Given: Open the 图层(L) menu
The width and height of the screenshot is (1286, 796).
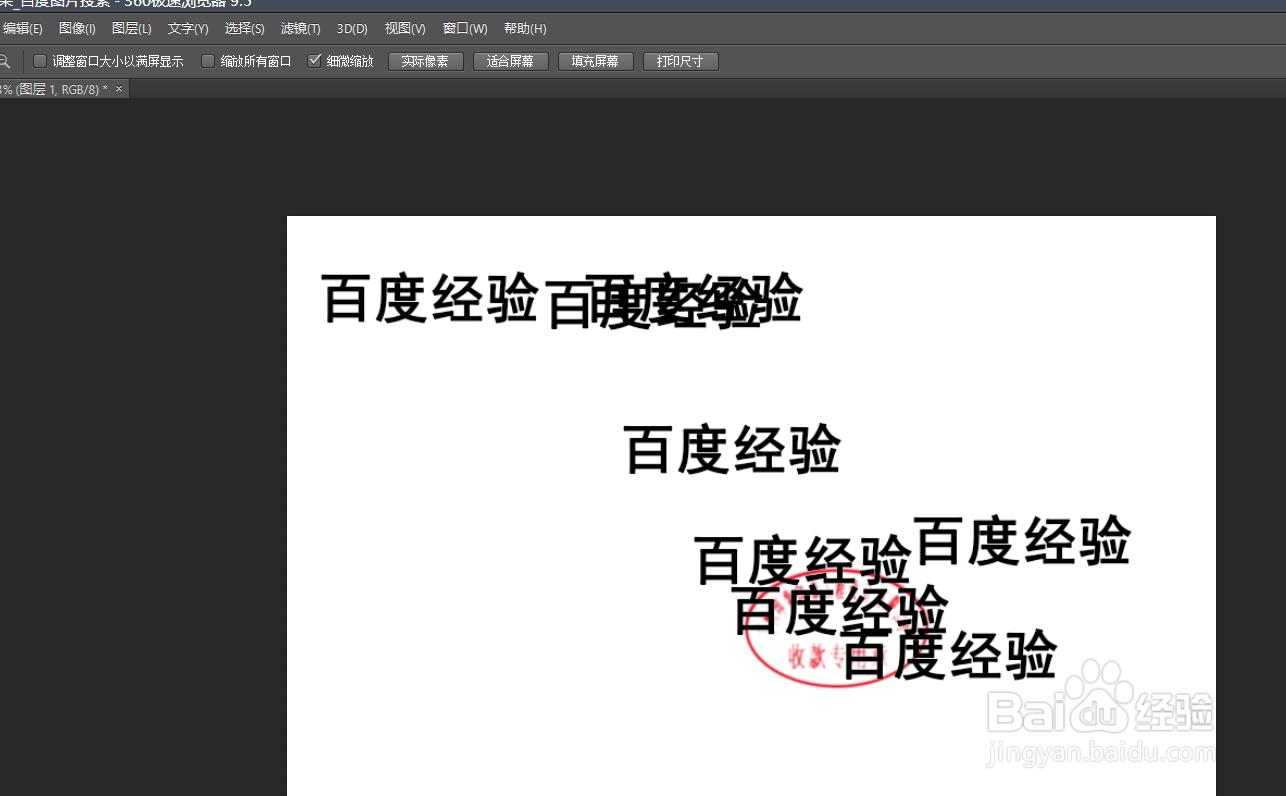Looking at the screenshot, I should (132, 29).
